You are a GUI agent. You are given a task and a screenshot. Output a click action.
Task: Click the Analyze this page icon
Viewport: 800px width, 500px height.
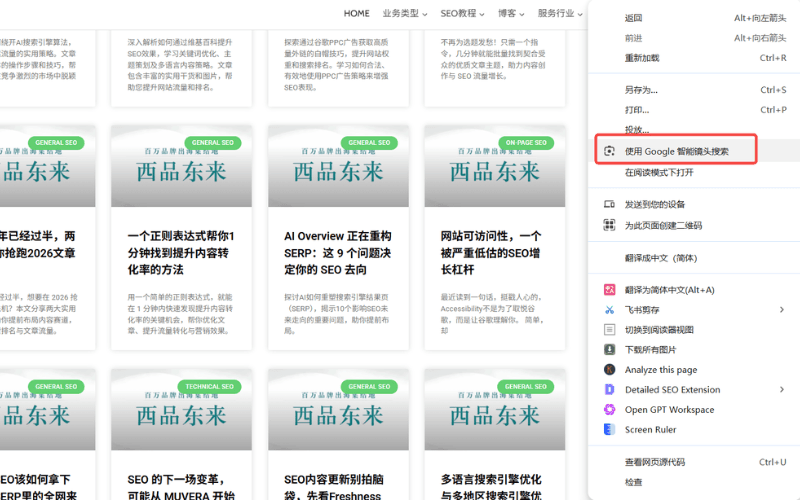point(609,369)
